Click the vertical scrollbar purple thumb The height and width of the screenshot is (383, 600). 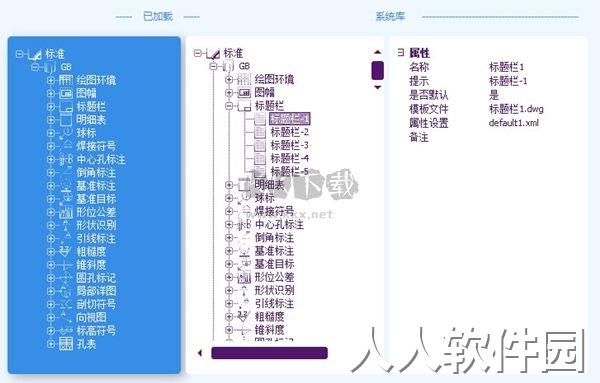[x=377, y=70]
